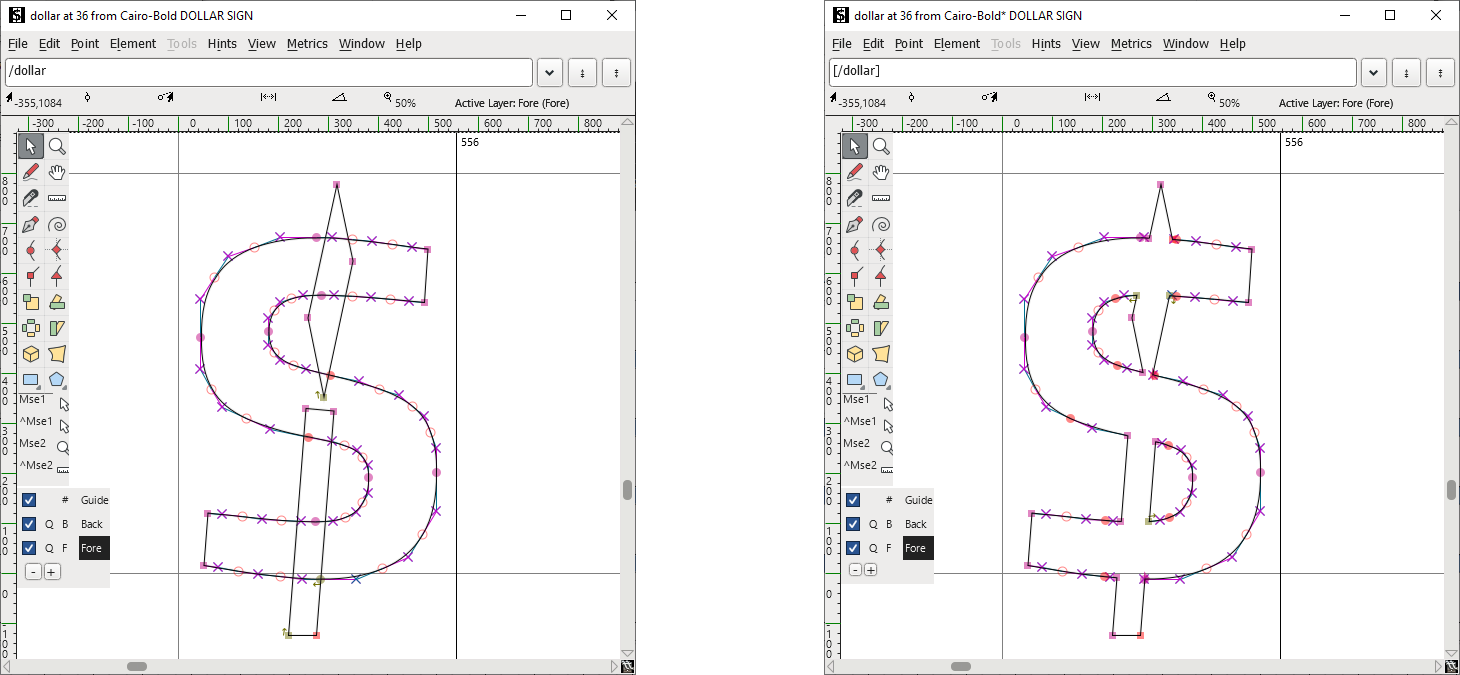Toggle Back layer visibility in right window

coord(853,524)
